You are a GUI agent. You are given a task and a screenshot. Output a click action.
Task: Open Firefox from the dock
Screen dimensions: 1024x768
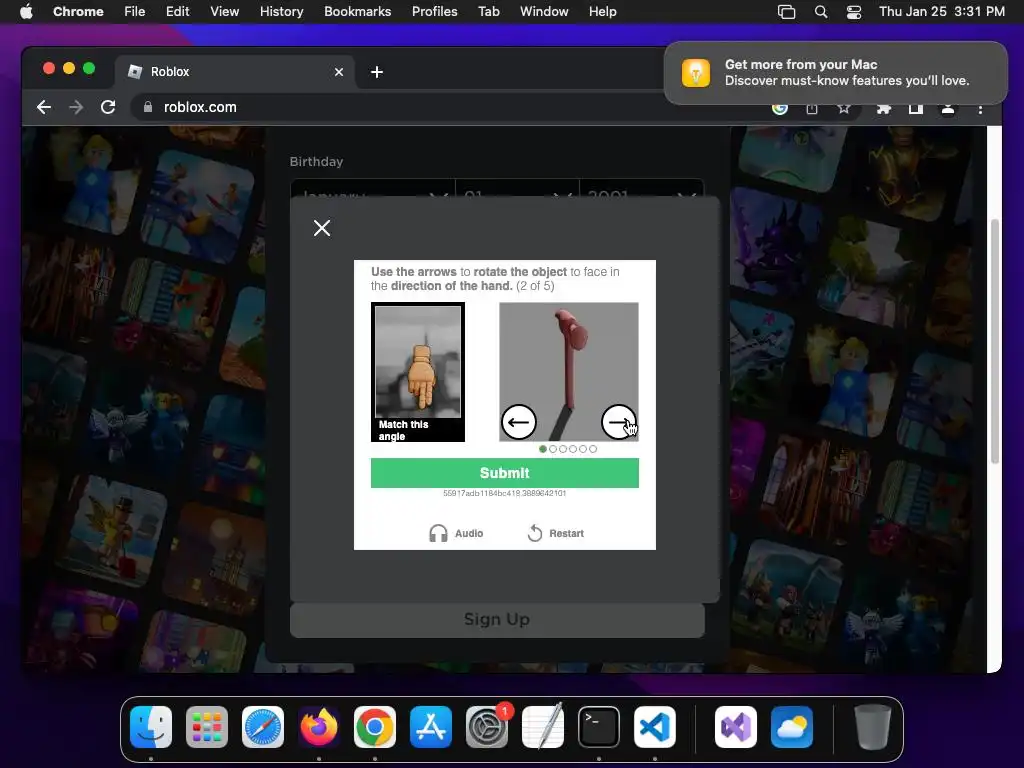click(319, 727)
